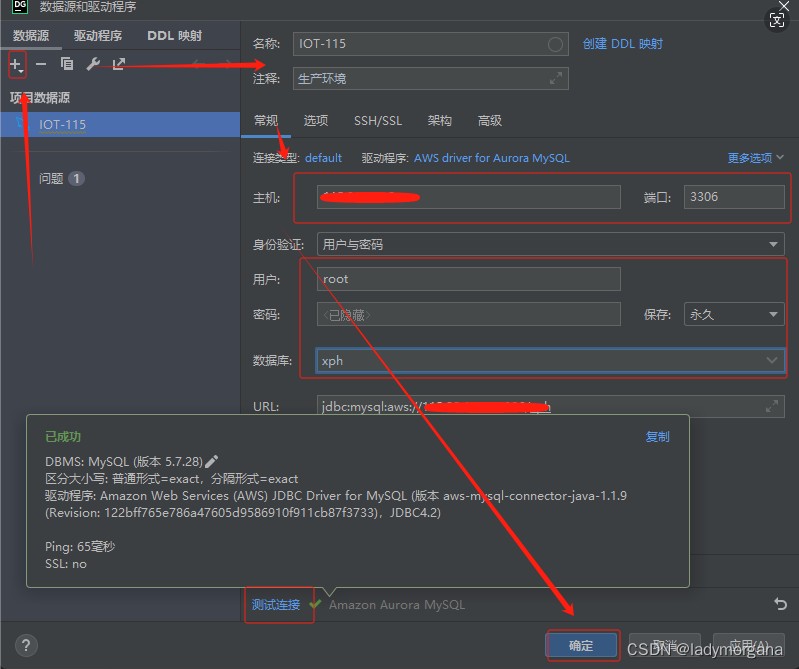The height and width of the screenshot is (669, 799).
Task: Select the 常规 settings tab
Action: click(266, 121)
